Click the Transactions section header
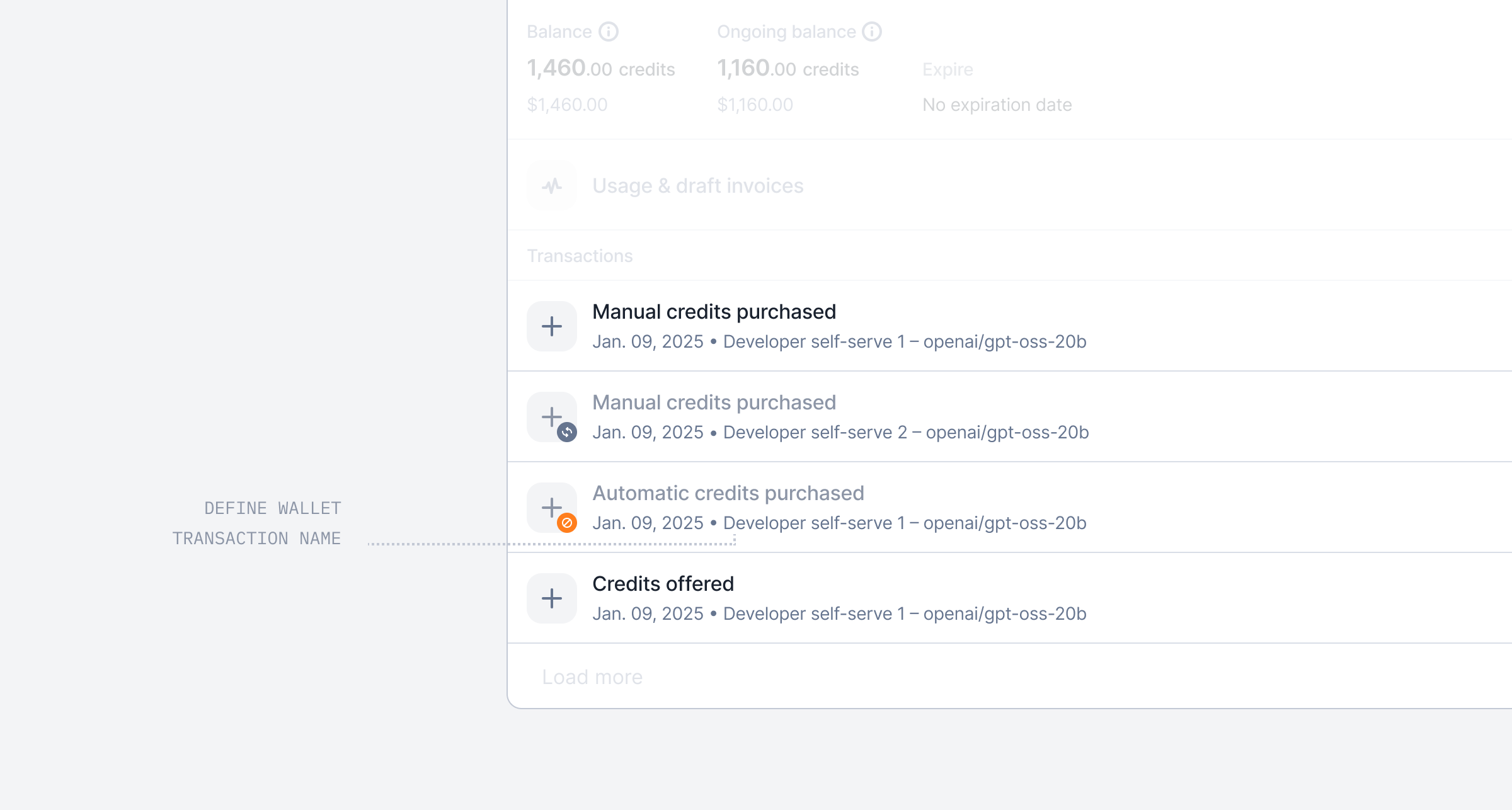 pyautogui.click(x=580, y=256)
